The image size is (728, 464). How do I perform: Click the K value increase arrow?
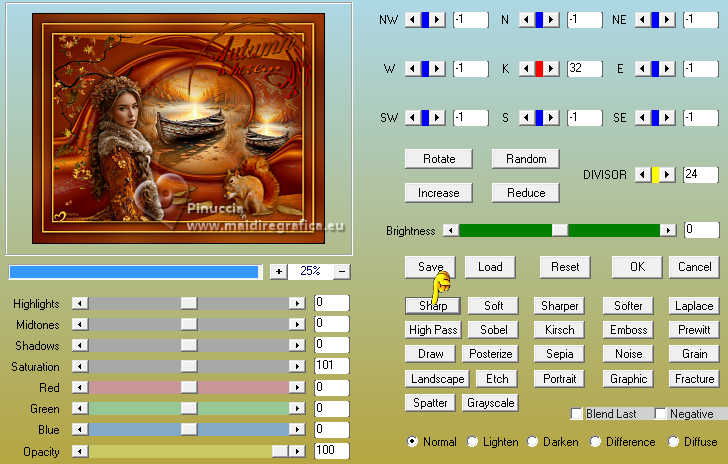click(551, 69)
